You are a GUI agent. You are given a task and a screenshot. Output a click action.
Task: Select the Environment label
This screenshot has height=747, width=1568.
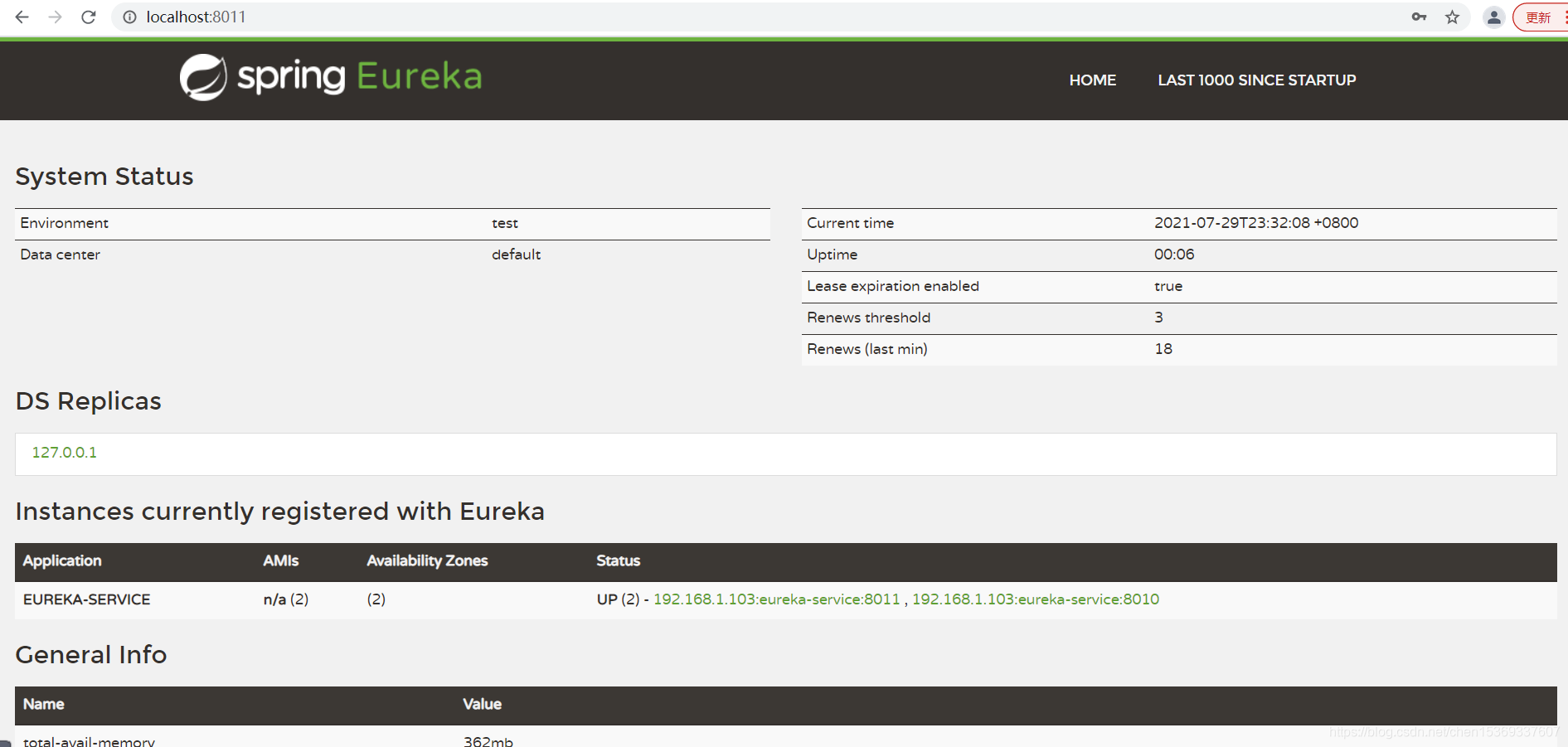pyautogui.click(x=65, y=223)
